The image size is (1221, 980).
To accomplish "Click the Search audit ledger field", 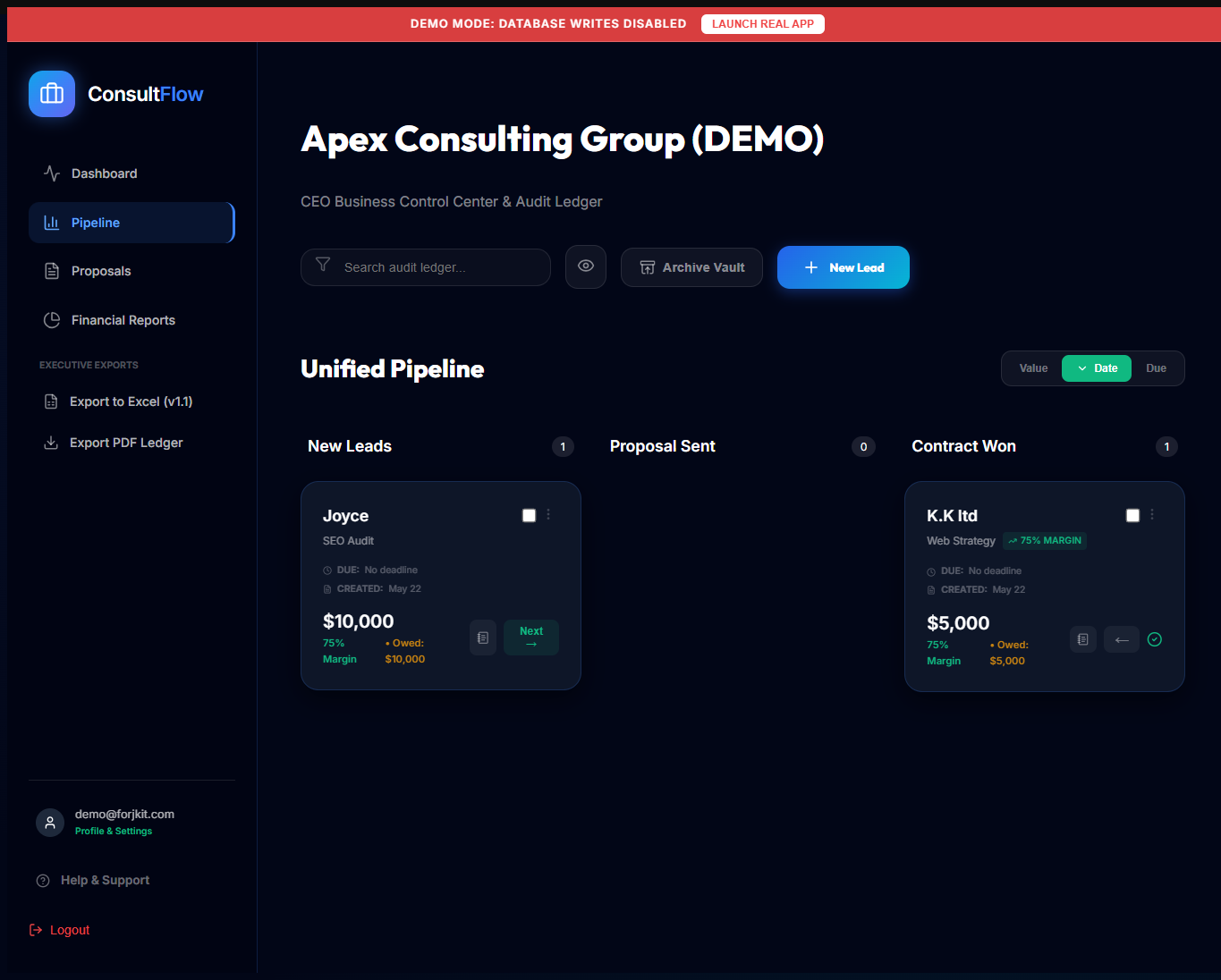I will 426,267.
